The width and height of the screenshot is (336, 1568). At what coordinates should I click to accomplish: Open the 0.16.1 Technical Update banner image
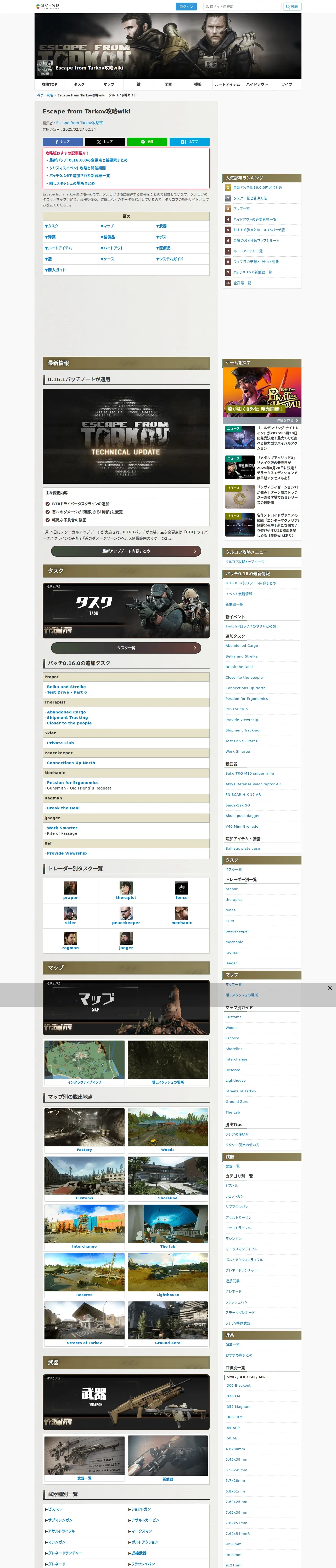126,436
